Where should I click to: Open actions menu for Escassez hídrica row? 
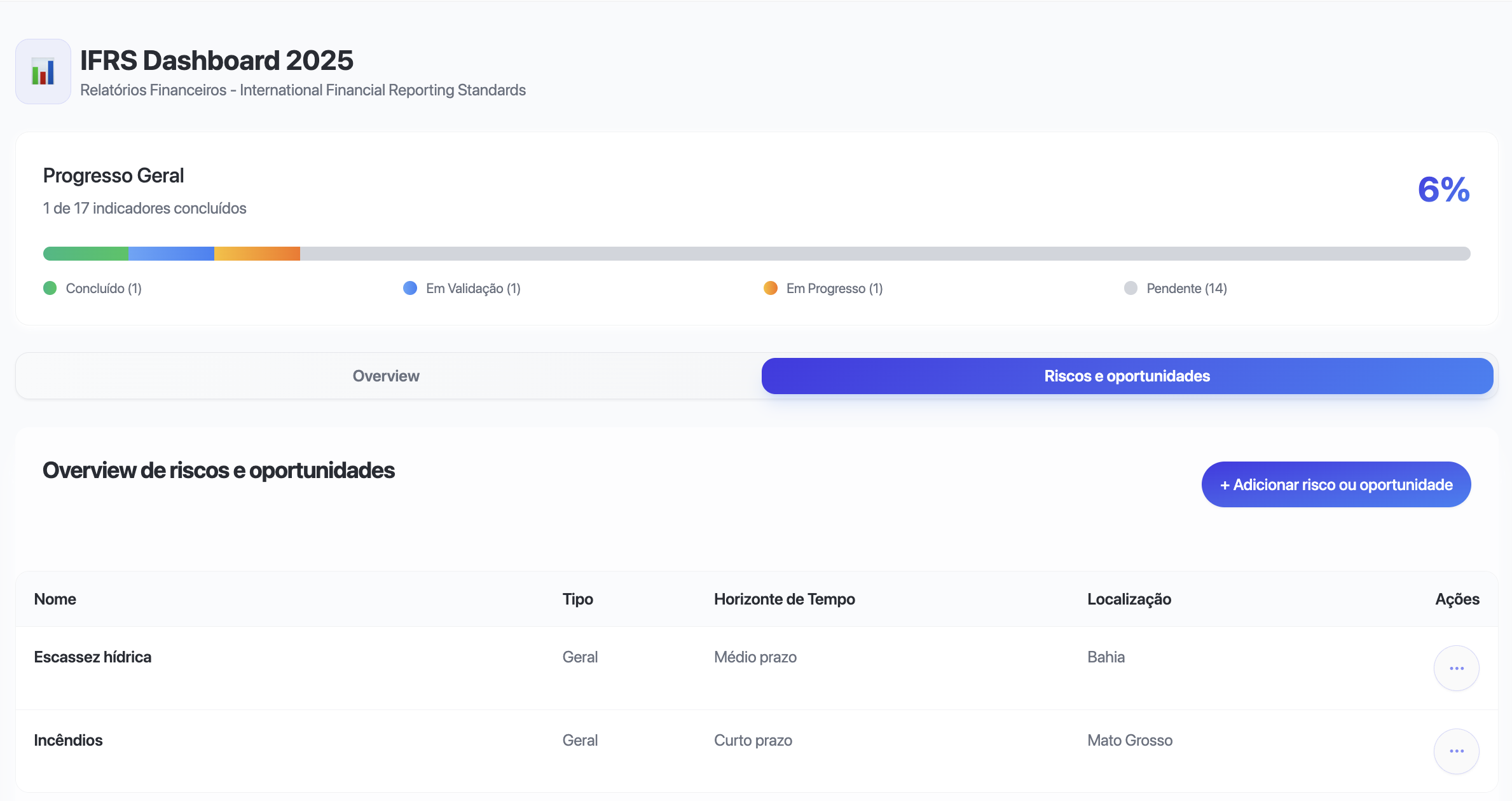click(1456, 668)
